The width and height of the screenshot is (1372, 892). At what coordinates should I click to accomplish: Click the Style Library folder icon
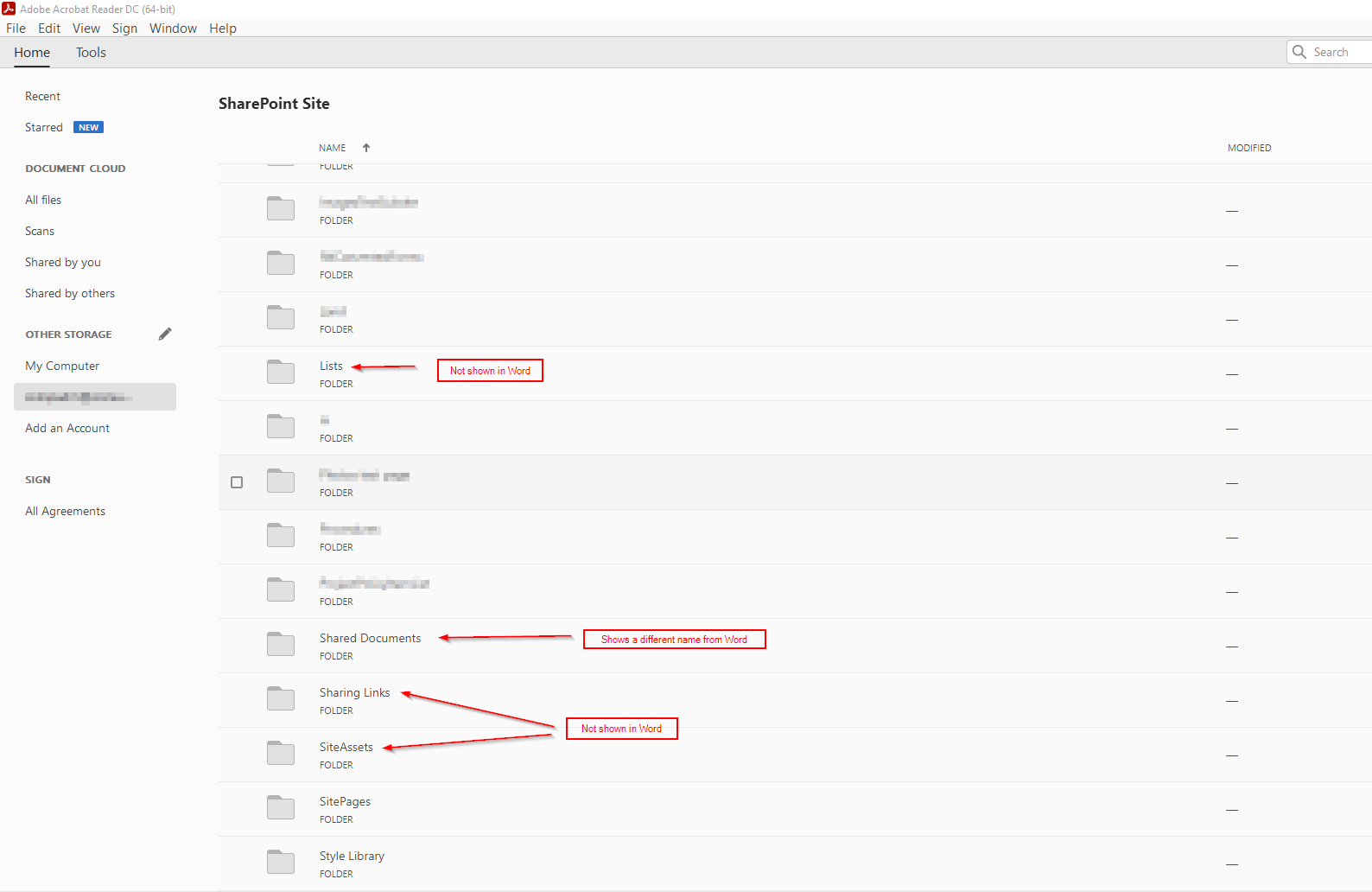pyautogui.click(x=281, y=862)
